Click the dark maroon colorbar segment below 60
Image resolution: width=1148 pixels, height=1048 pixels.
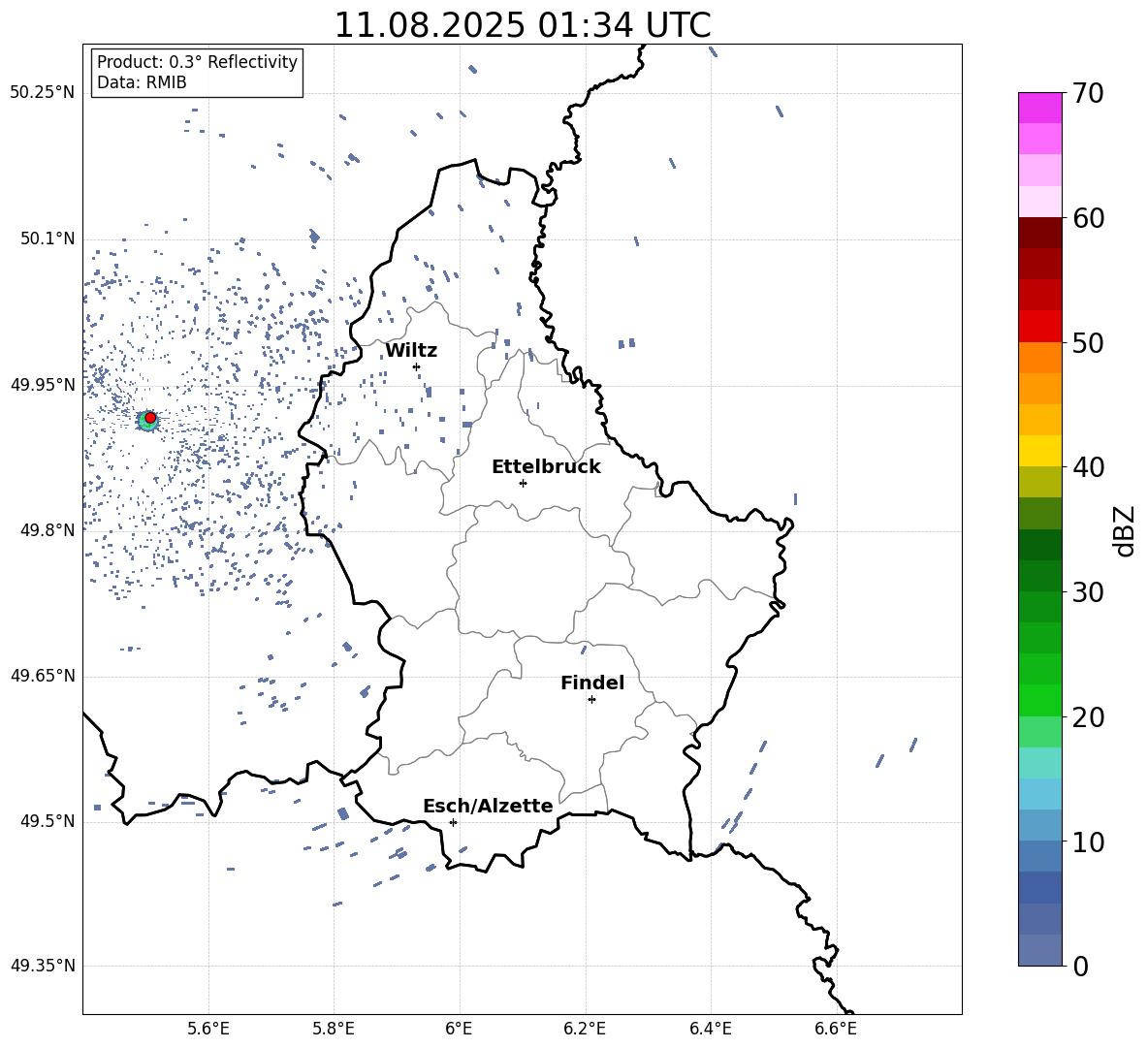[1040, 234]
